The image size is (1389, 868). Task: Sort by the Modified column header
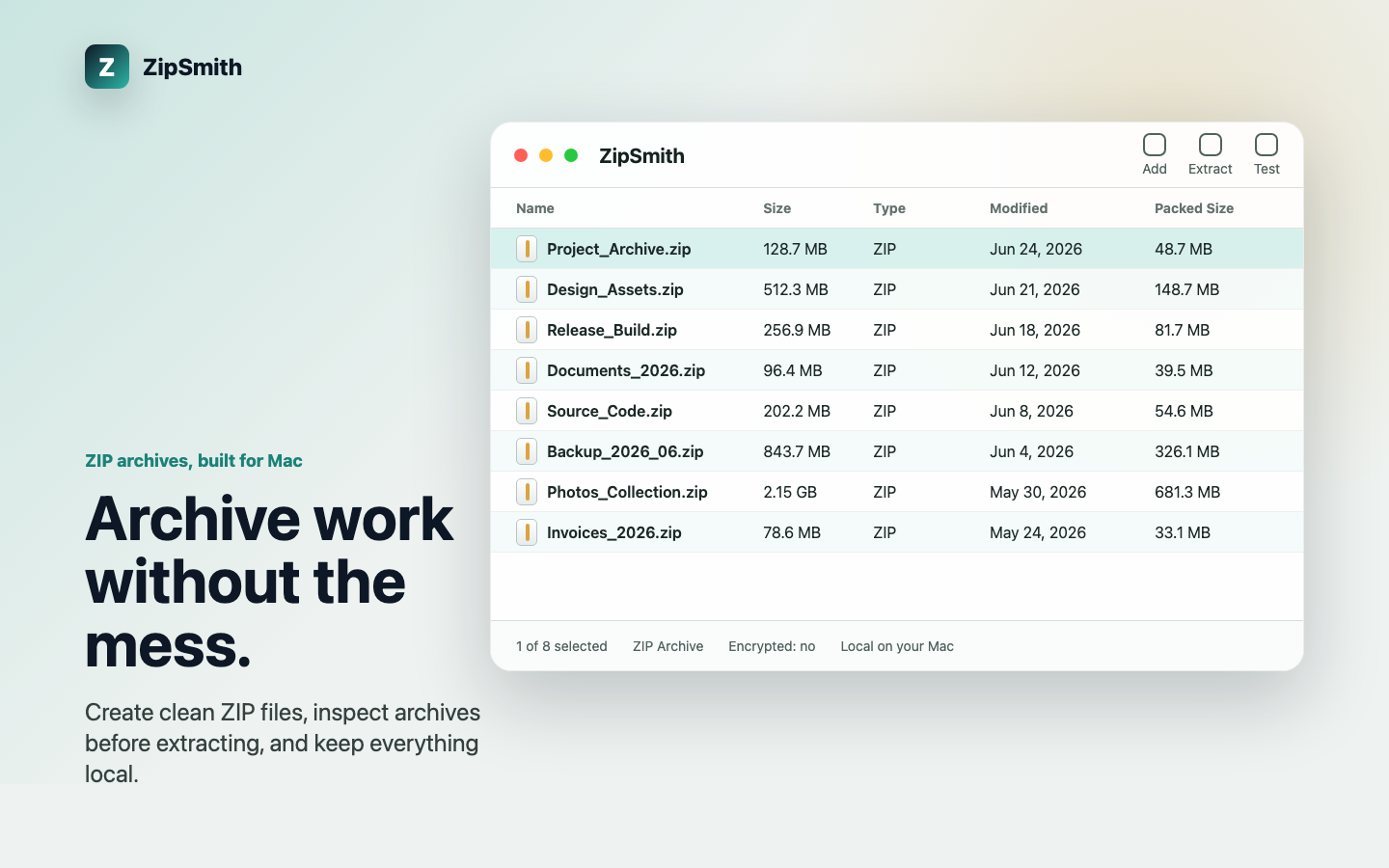(x=1019, y=208)
